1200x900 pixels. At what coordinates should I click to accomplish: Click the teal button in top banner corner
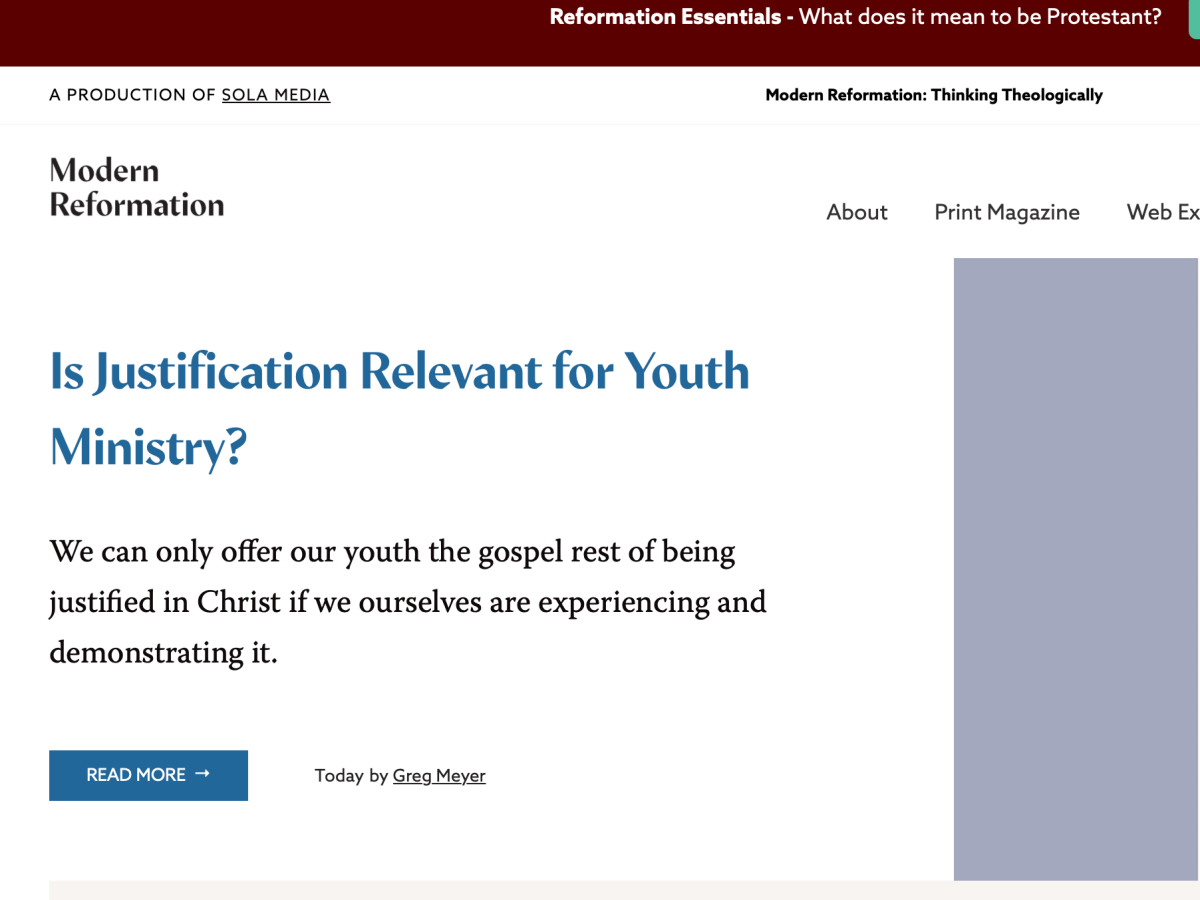[x=1192, y=17]
